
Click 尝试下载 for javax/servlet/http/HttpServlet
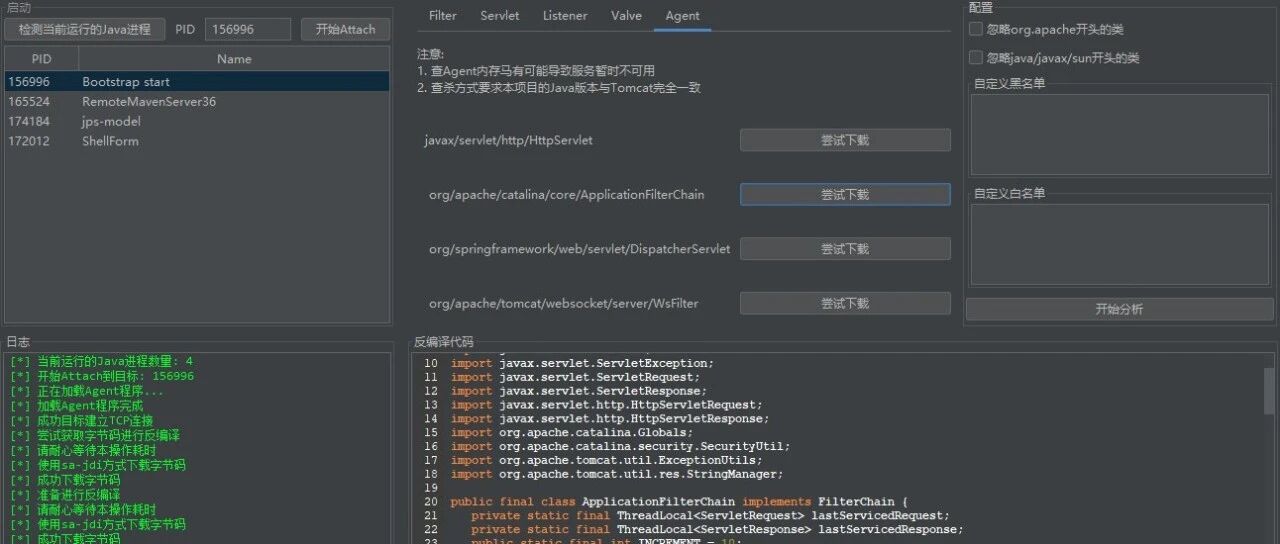tap(845, 140)
